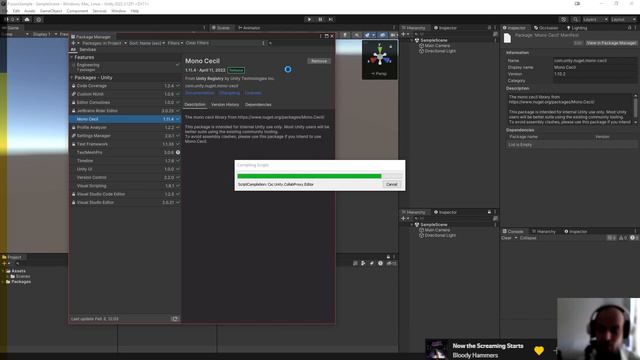Select the Version Control package
Image resolution: width=640 pixels, height=360 pixels.
[125, 178]
